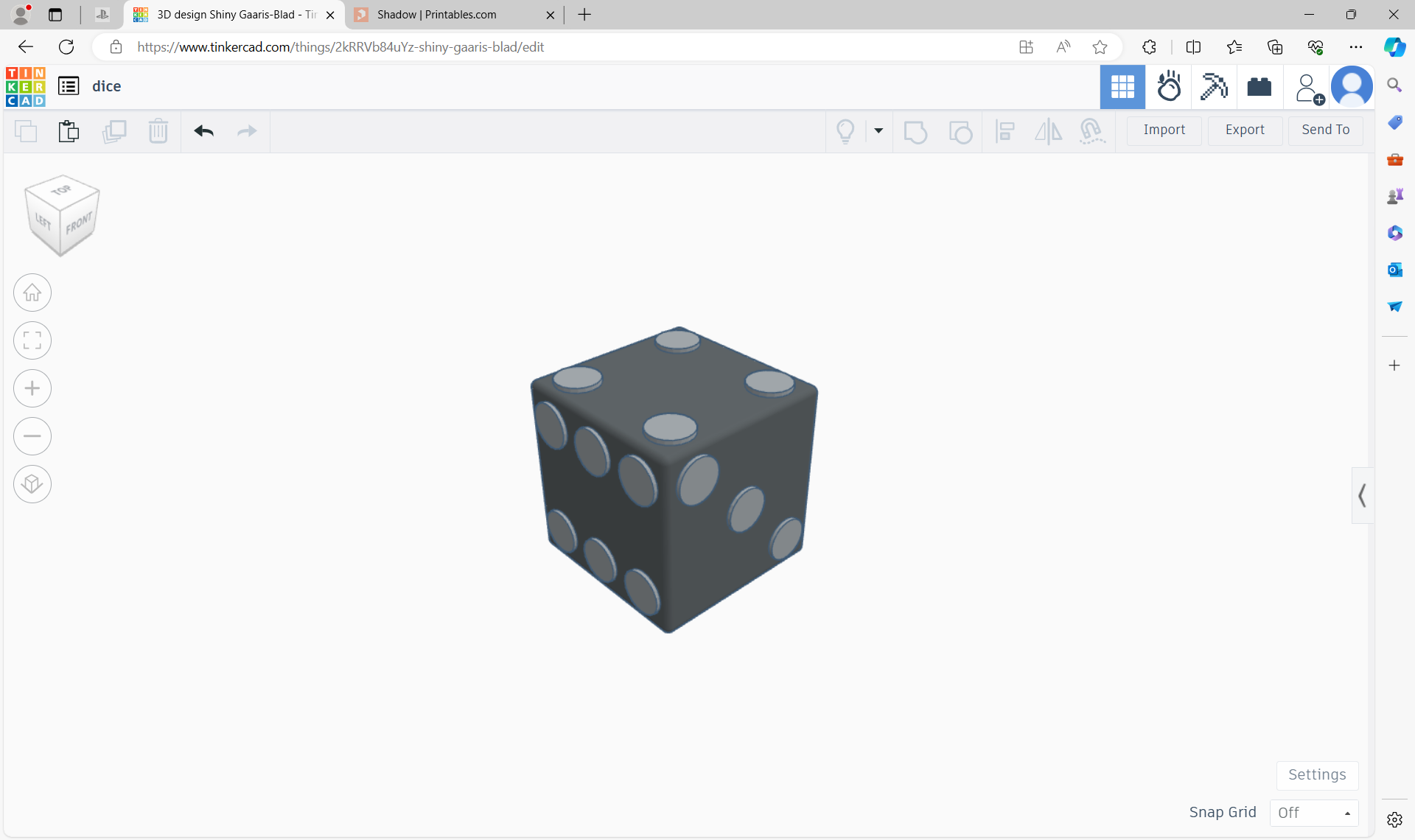Open the Bricks mode icon
The height and width of the screenshot is (840, 1415).
point(1259,87)
